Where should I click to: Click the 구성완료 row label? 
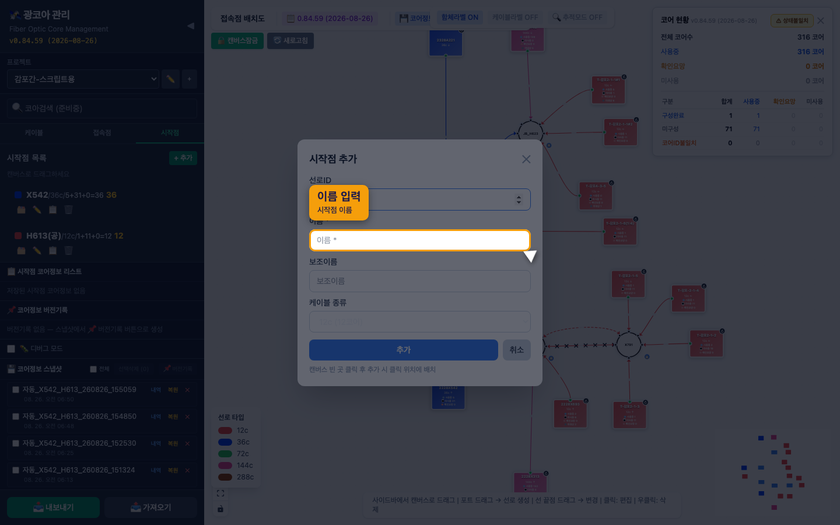point(673,115)
